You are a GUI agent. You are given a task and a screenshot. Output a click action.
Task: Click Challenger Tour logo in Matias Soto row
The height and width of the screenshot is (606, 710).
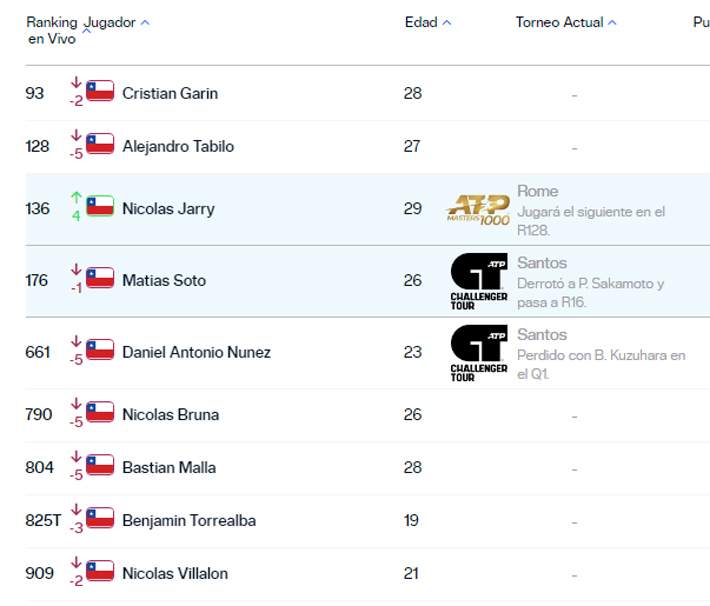479,281
